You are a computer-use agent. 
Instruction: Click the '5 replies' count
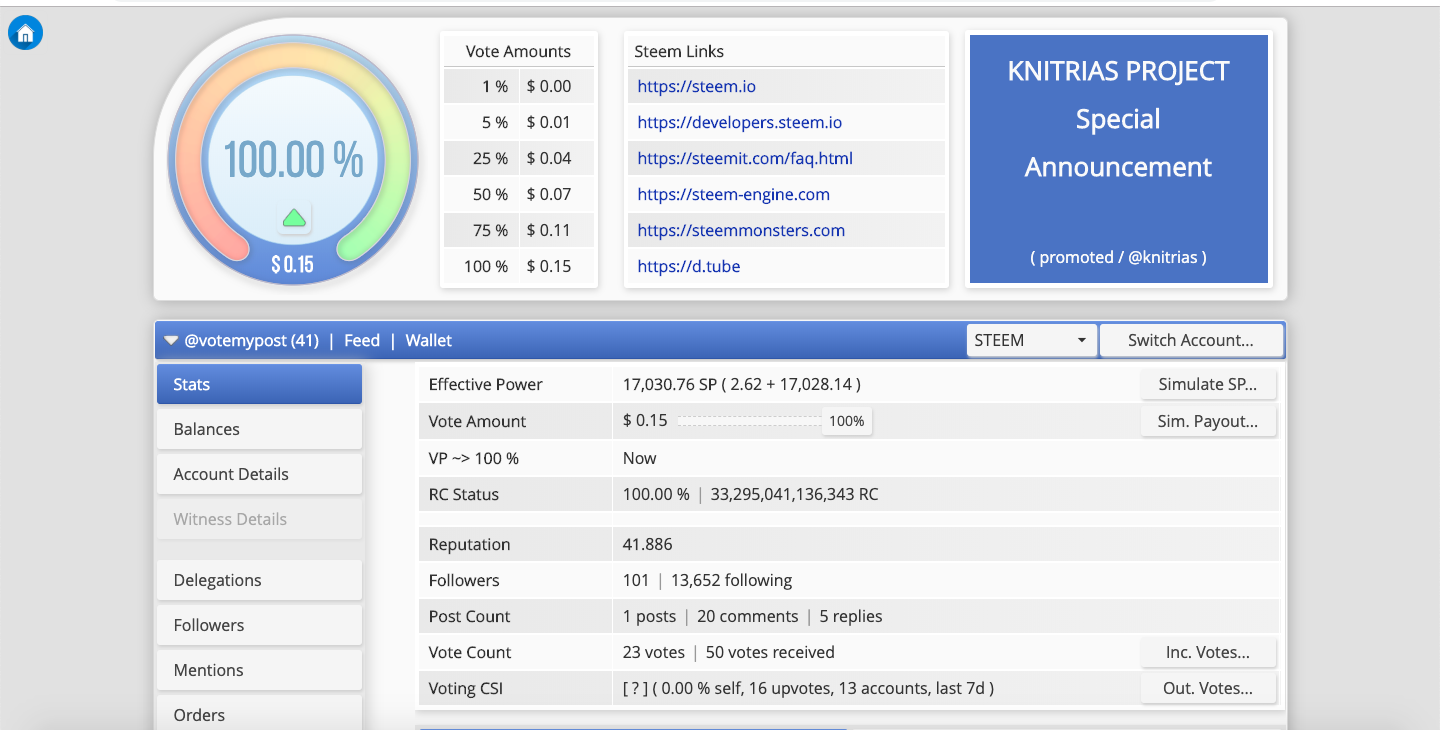tap(851, 616)
